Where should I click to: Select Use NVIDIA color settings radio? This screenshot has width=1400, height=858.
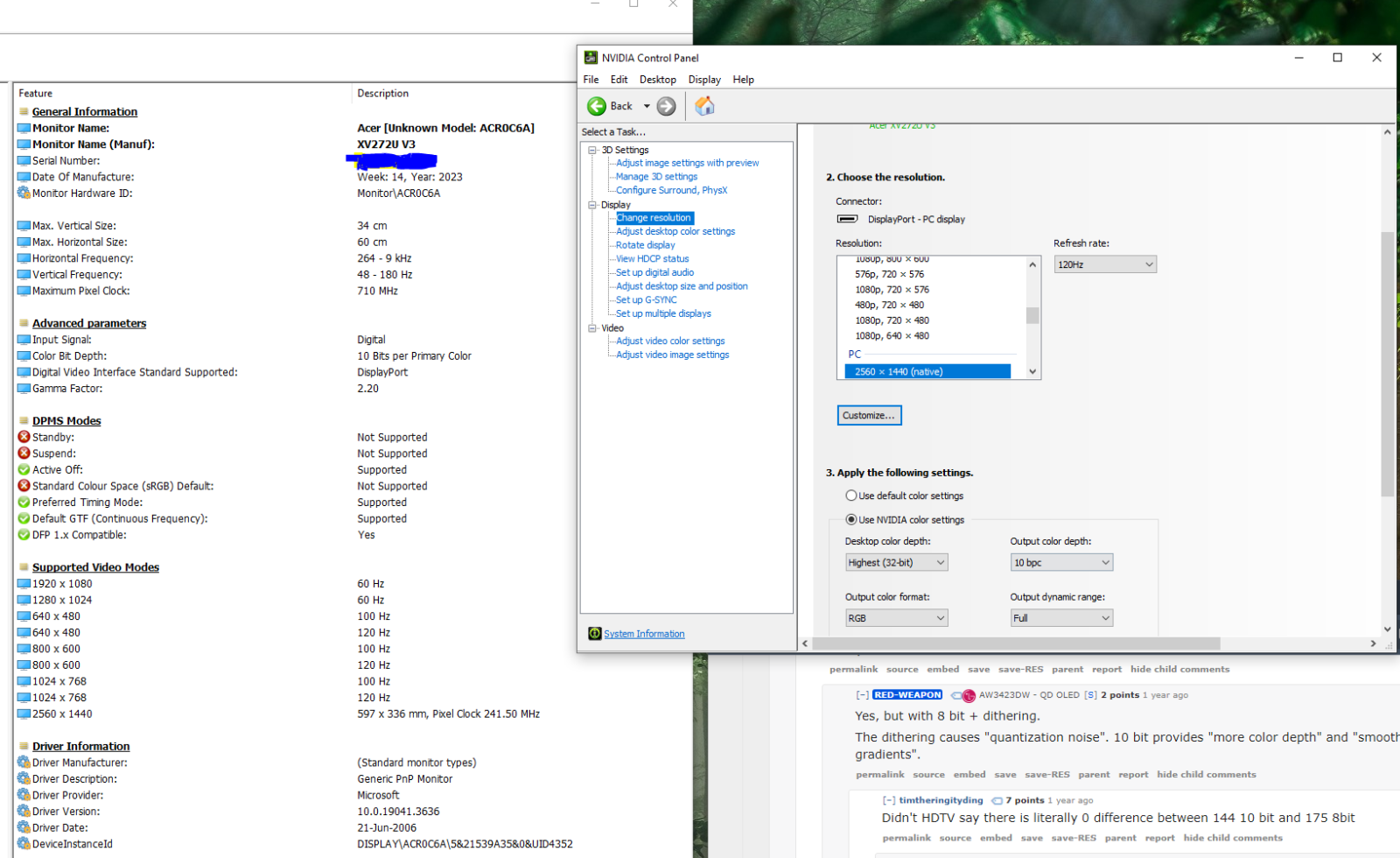click(851, 520)
